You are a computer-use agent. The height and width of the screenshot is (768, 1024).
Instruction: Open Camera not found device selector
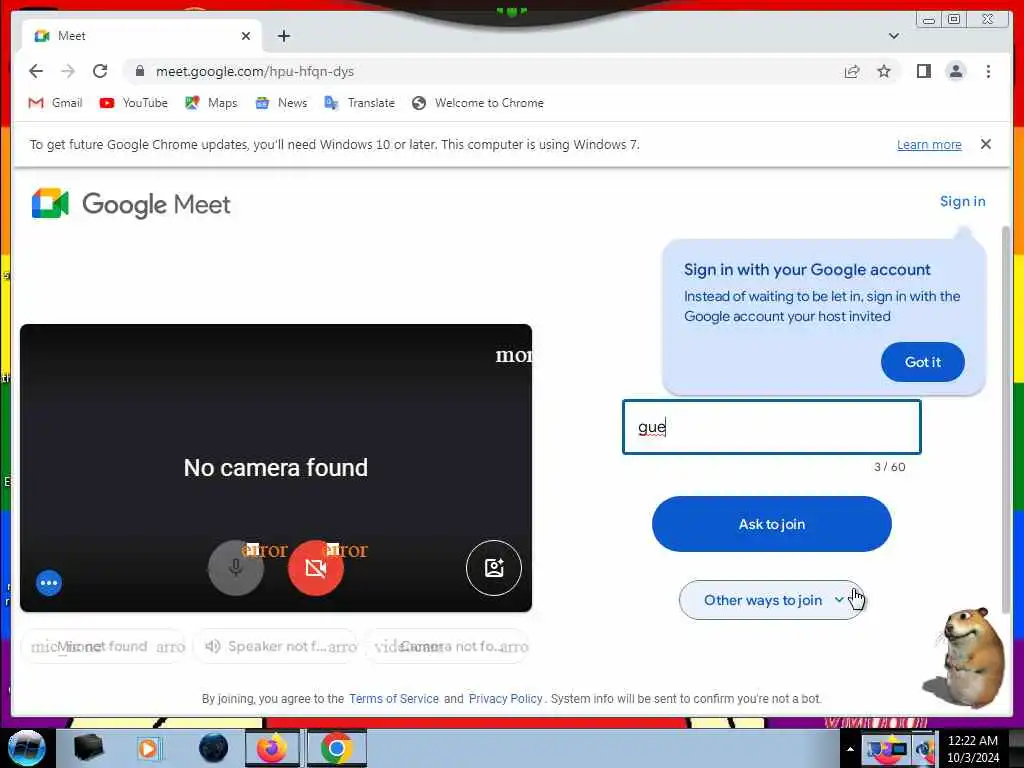[447, 647]
